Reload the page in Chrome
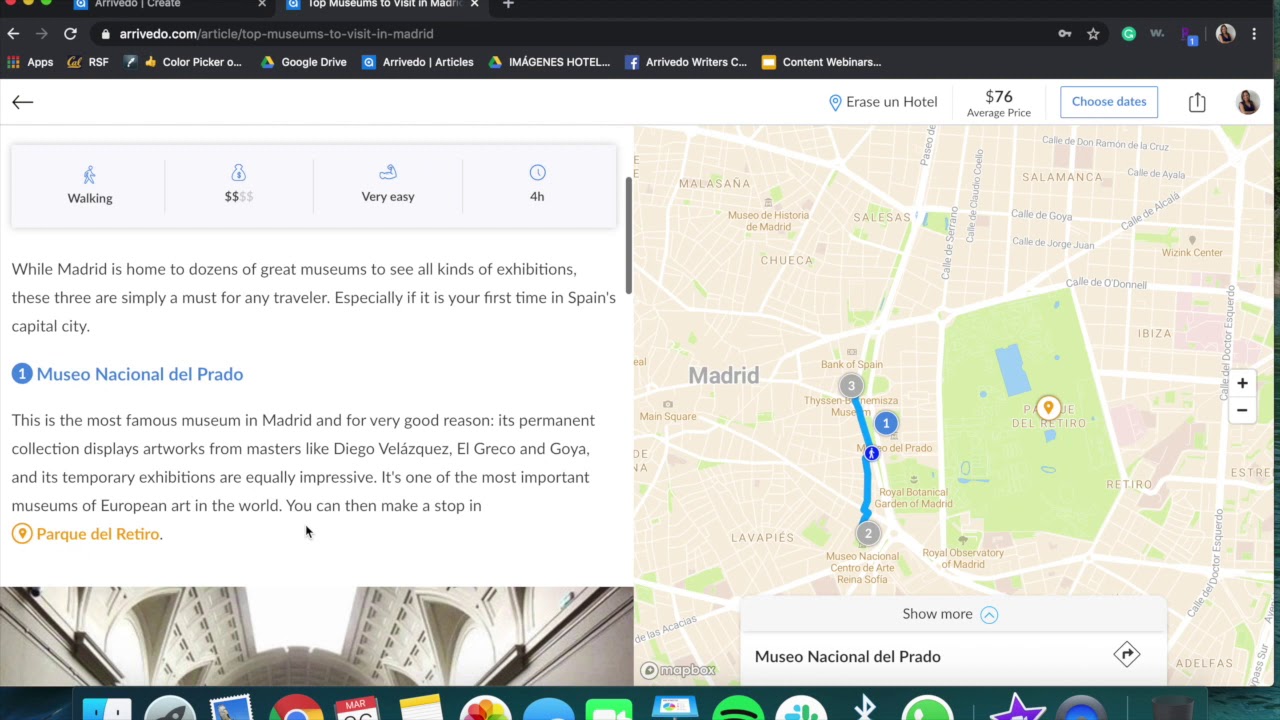Viewport: 1280px width, 720px height. (x=70, y=33)
